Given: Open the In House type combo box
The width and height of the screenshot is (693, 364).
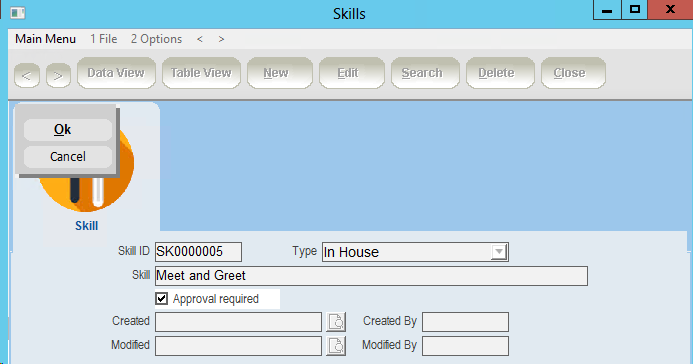Looking at the screenshot, I should (415, 252).
